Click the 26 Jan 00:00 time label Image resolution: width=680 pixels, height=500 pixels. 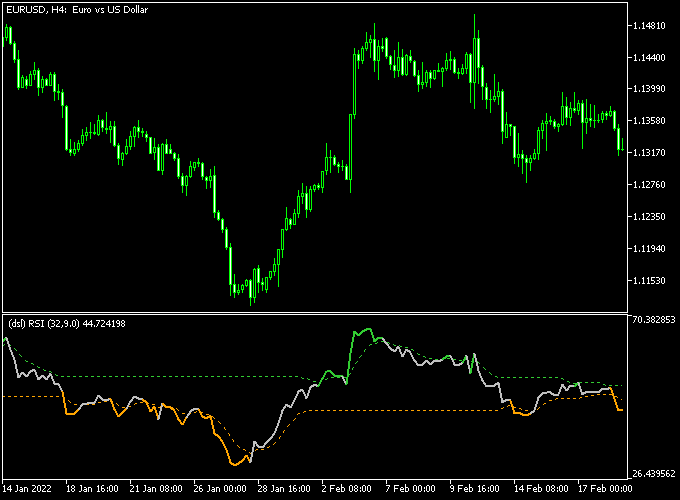[220, 489]
